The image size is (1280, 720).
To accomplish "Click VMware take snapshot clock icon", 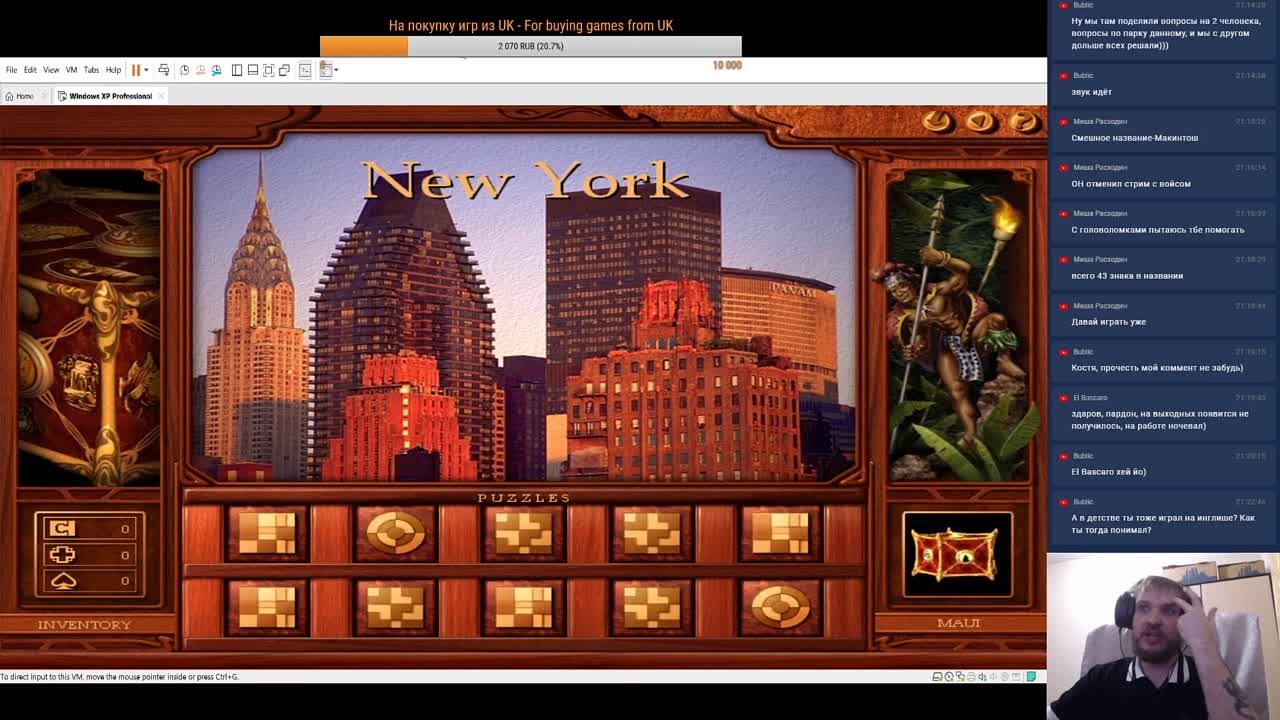I will click(184, 70).
